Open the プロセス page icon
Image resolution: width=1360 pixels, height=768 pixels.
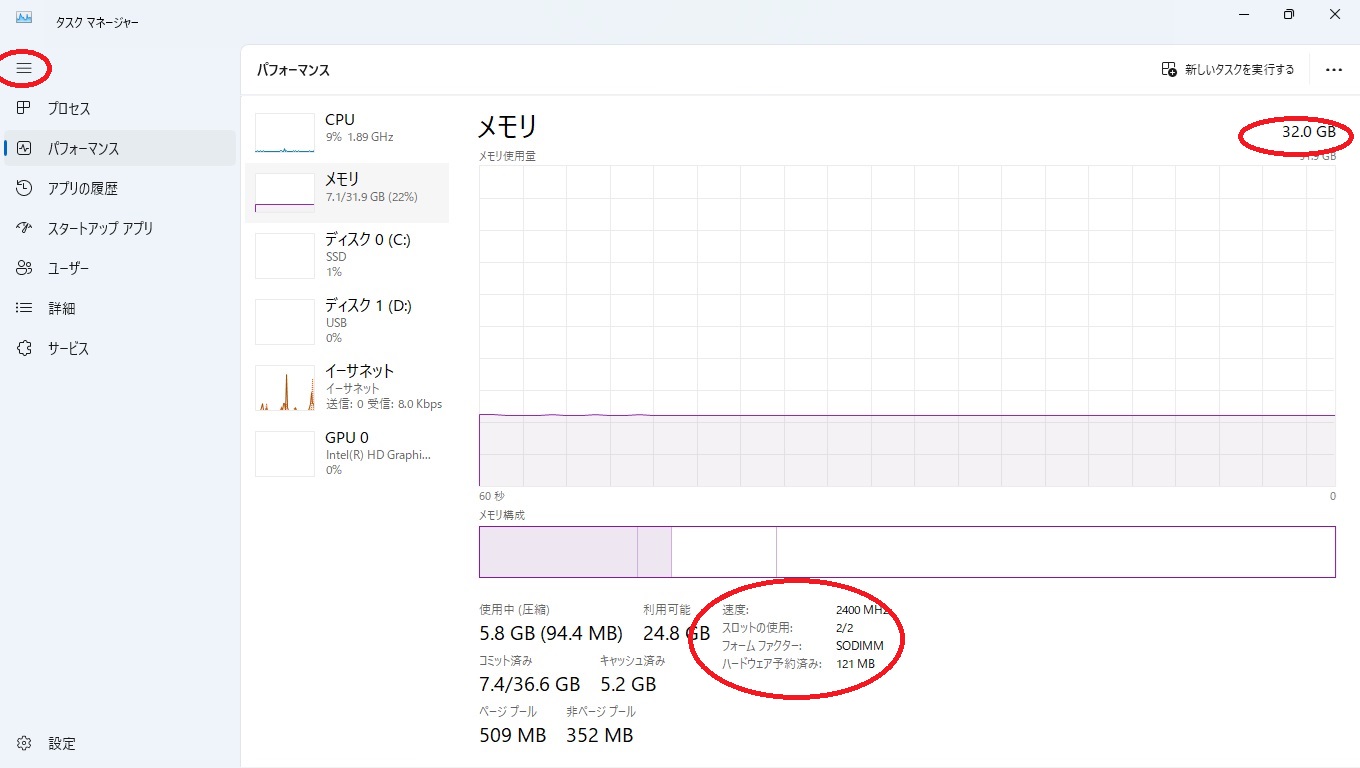[25, 108]
